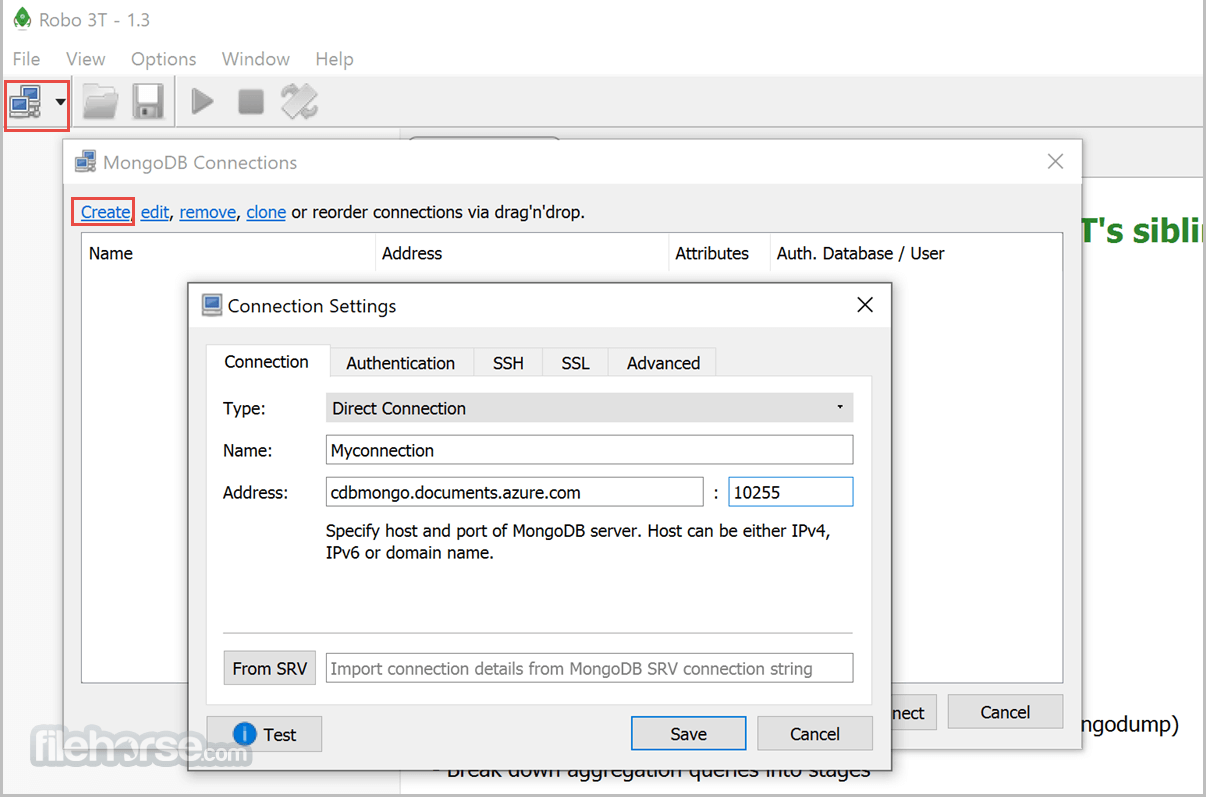Close the Connection Settings dialog
This screenshot has width=1206, height=797.
[865, 305]
